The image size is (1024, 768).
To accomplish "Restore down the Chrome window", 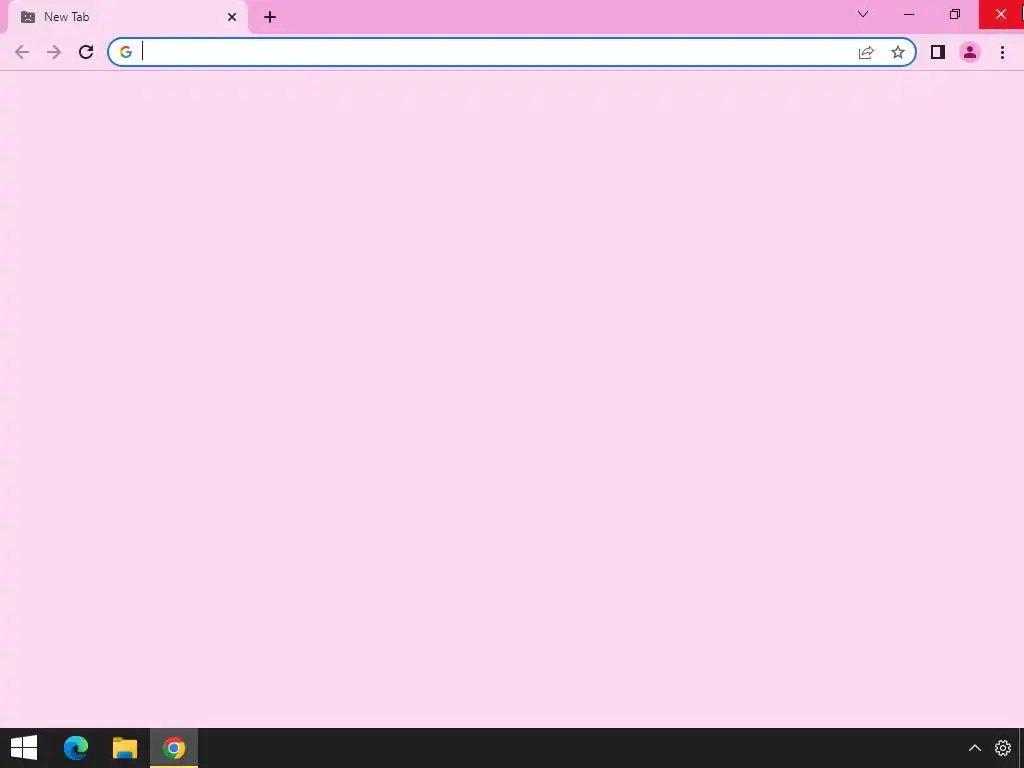I will tap(955, 14).
